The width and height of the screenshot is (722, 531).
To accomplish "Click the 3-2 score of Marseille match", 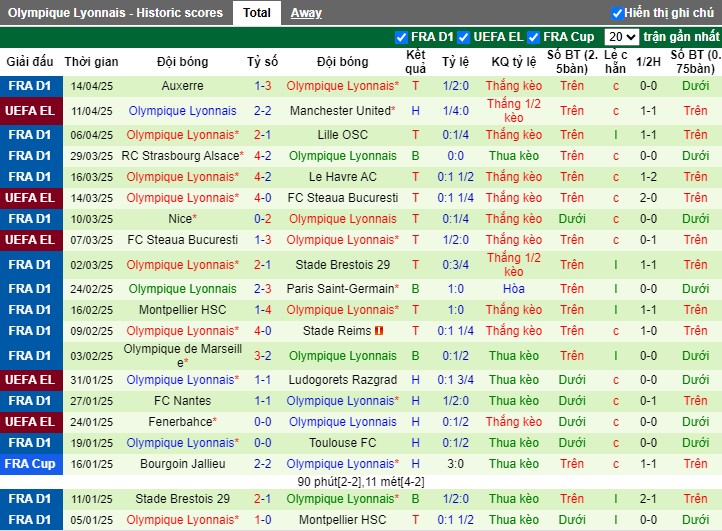I will pos(262,356).
